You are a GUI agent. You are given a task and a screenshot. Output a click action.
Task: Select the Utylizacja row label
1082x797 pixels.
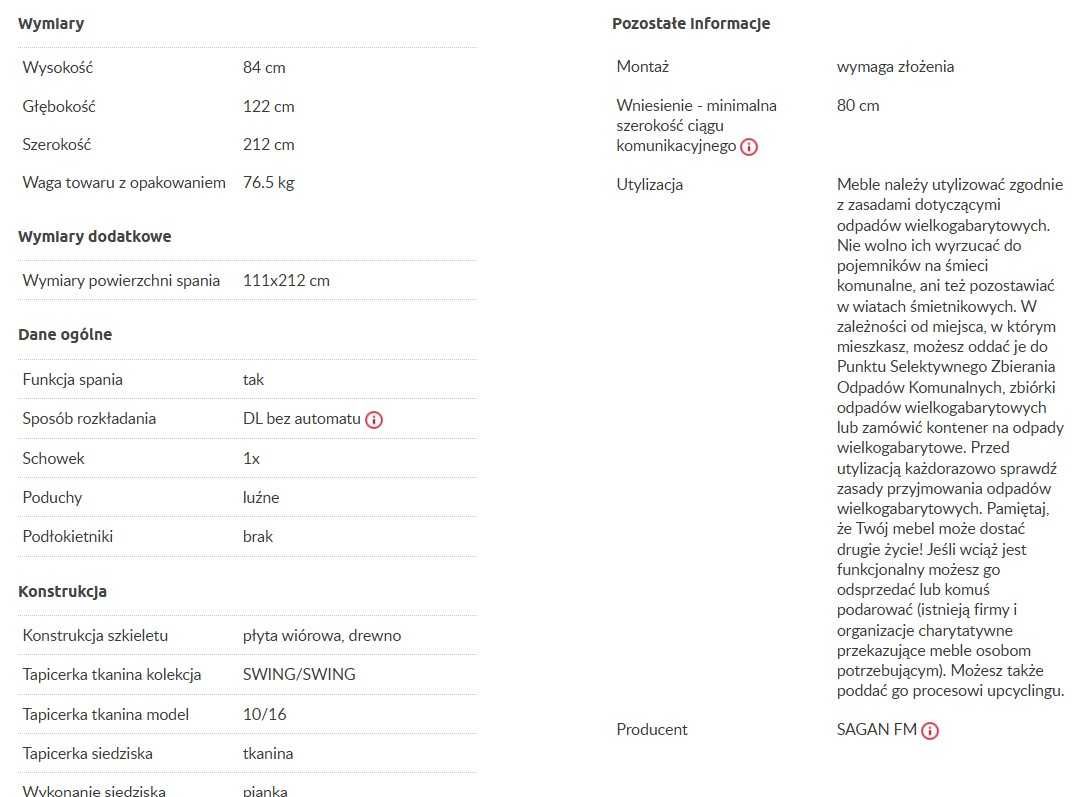pyautogui.click(x=649, y=184)
